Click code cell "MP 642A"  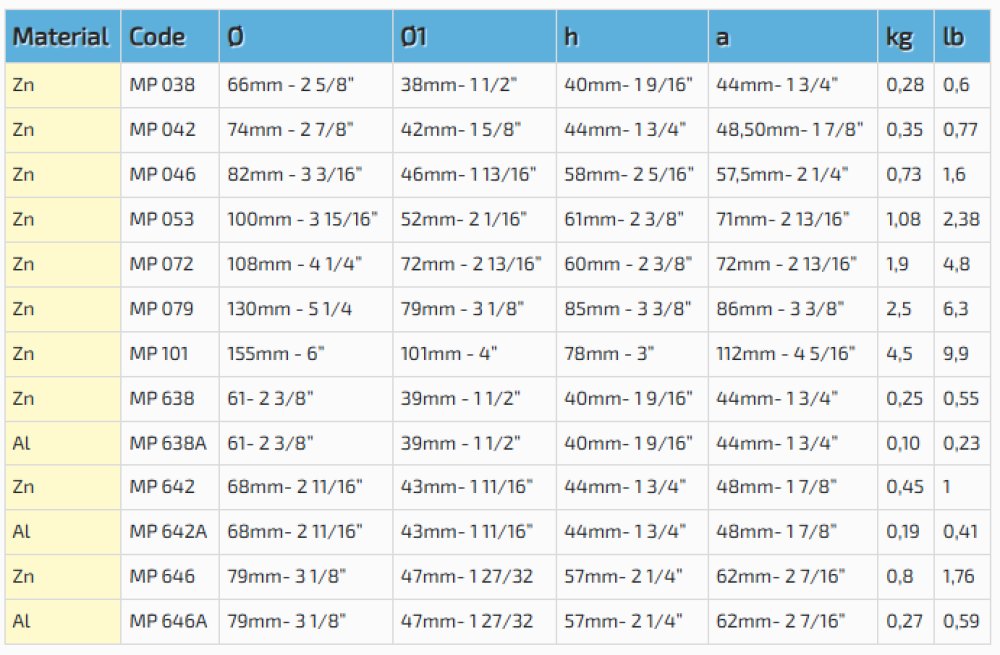(x=168, y=531)
